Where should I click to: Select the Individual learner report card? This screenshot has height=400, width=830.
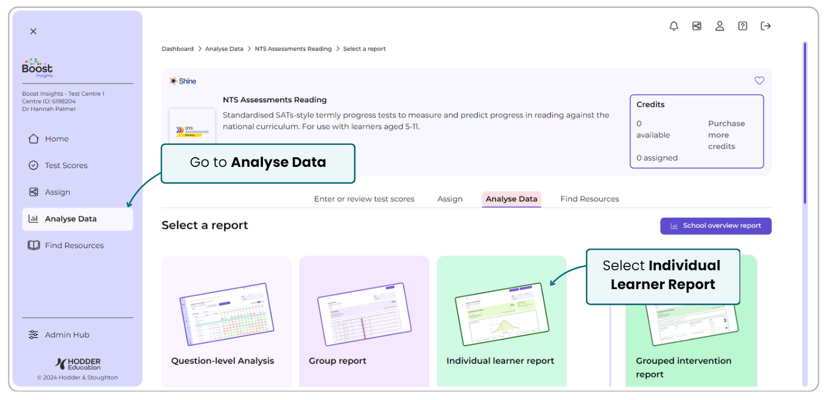click(501, 322)
